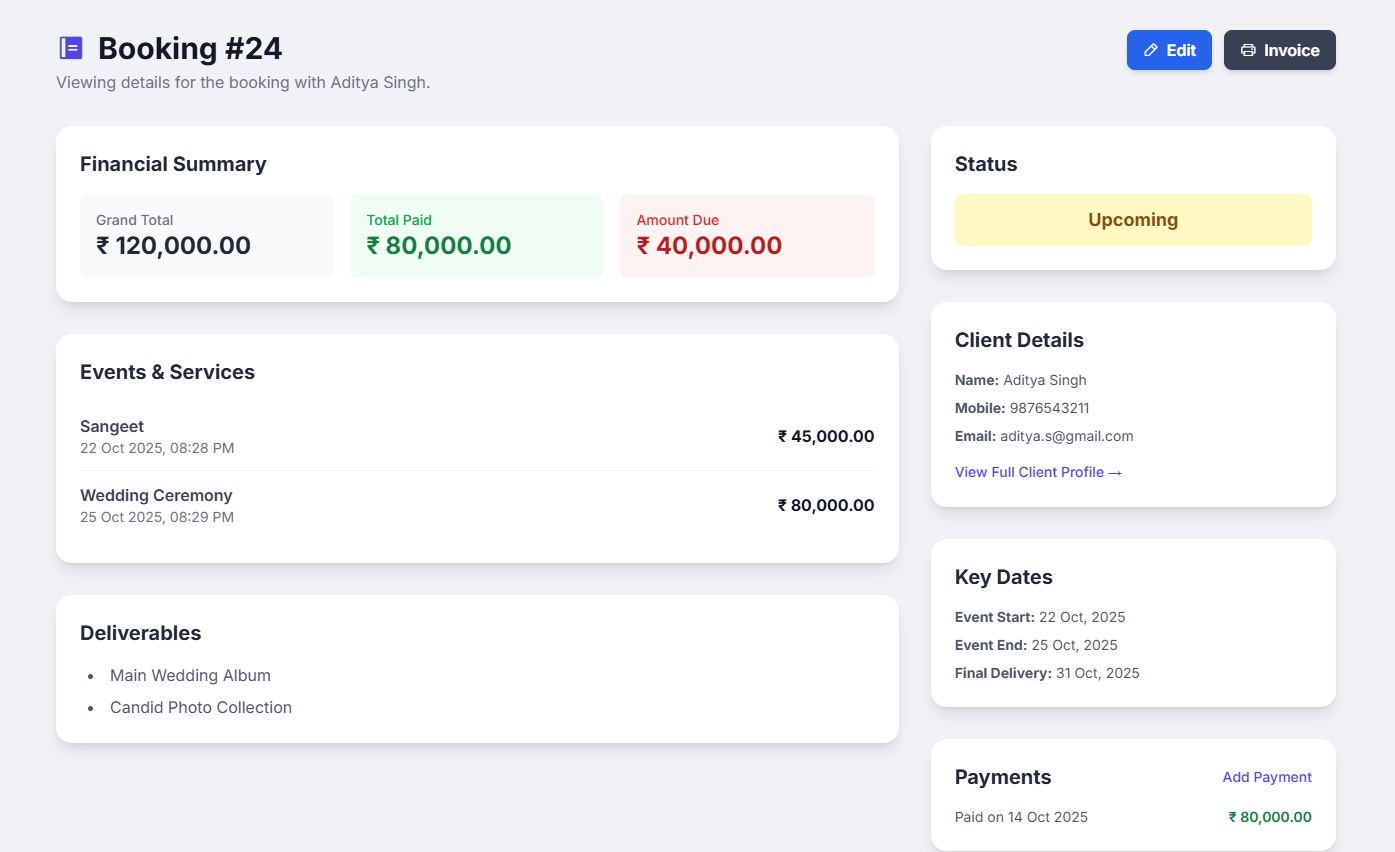Generate the booking Invoice
The width and height of the screenshot is (1395, 852).
click(1279, 49)
